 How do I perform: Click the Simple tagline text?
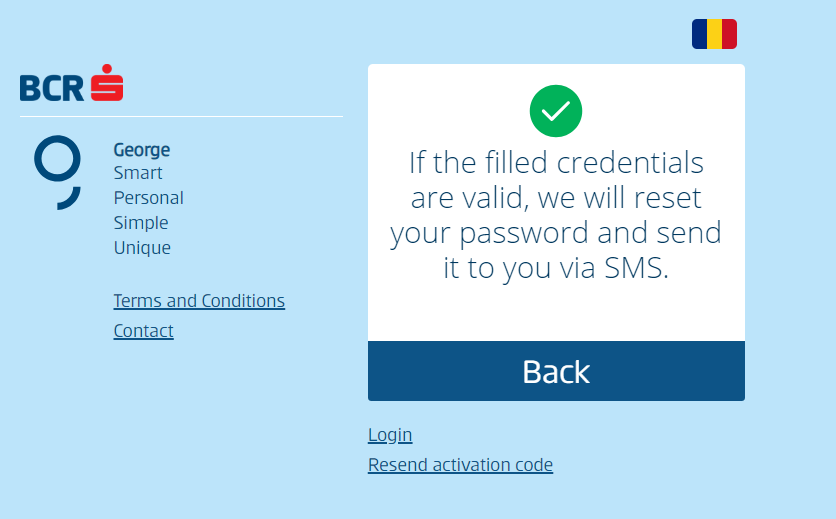coord(141,222)
